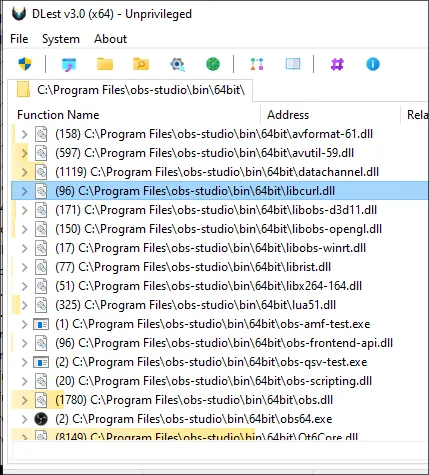
Task: Expand the libobs-winrt.dll tree node
Action: (24, 248)
